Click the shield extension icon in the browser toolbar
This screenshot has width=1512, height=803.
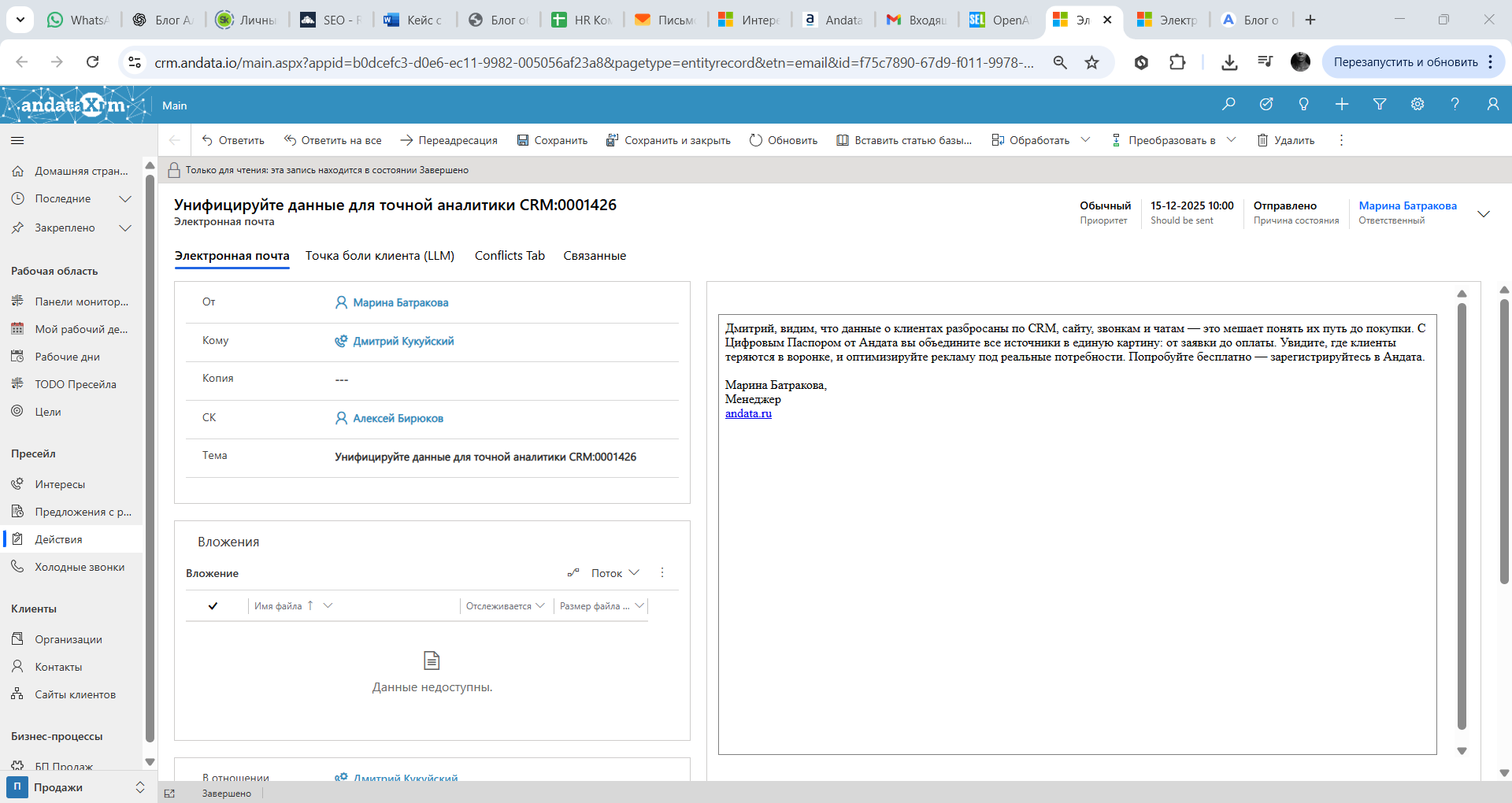(x=1141, y=62)
